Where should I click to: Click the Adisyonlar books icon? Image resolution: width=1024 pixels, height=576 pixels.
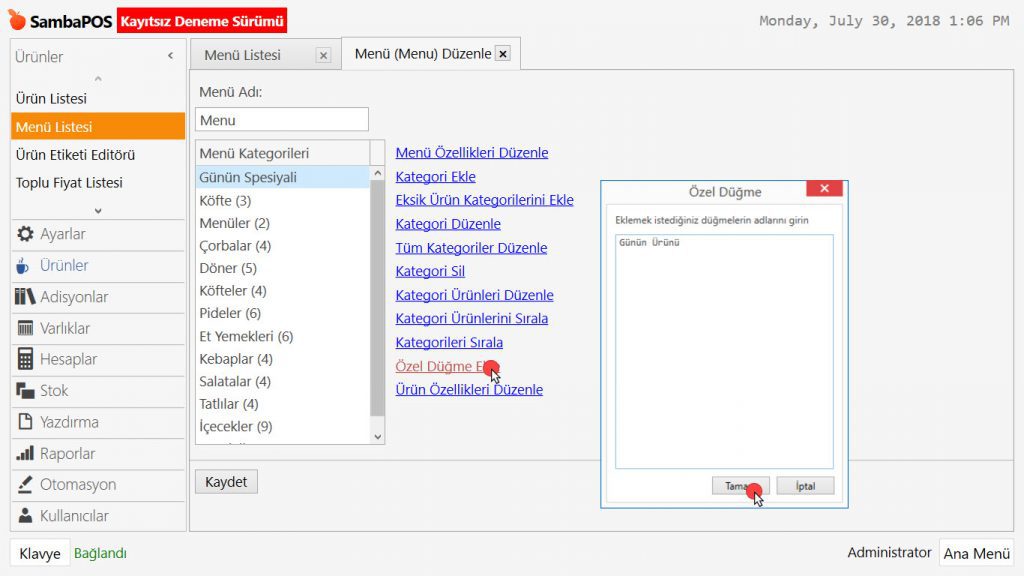(26, 297)
